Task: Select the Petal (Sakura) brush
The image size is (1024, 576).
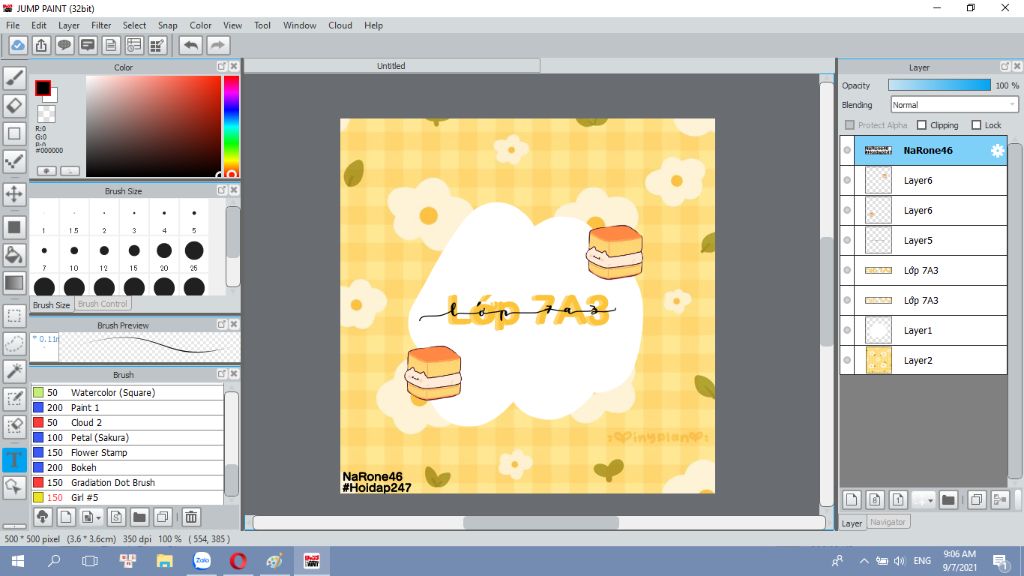Action: (x=100, y=438)
